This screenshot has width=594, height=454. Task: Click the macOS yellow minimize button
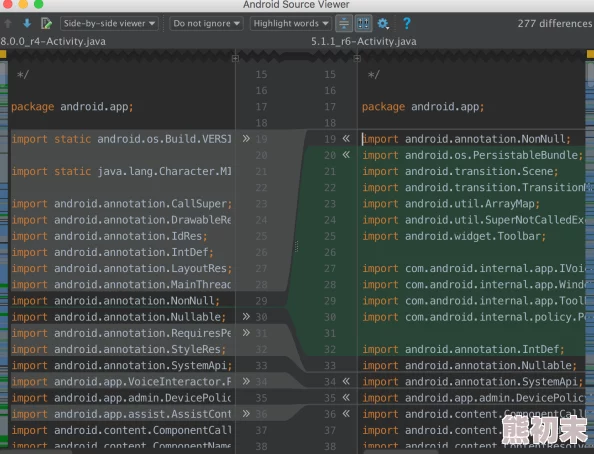coord(23,4)
